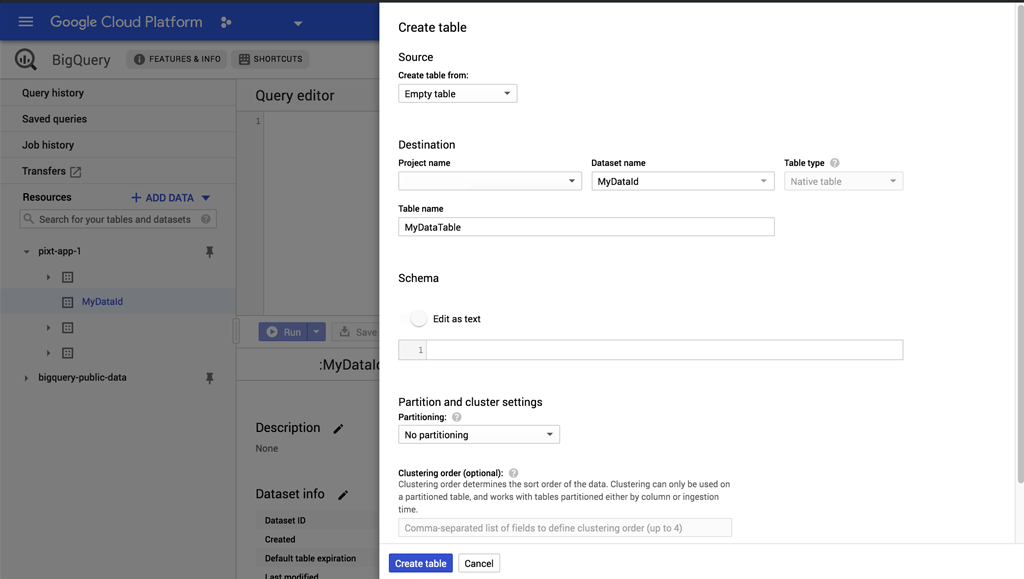Click the Create table button
This screenshot has width=1024, height=579.
click(421, 563)
